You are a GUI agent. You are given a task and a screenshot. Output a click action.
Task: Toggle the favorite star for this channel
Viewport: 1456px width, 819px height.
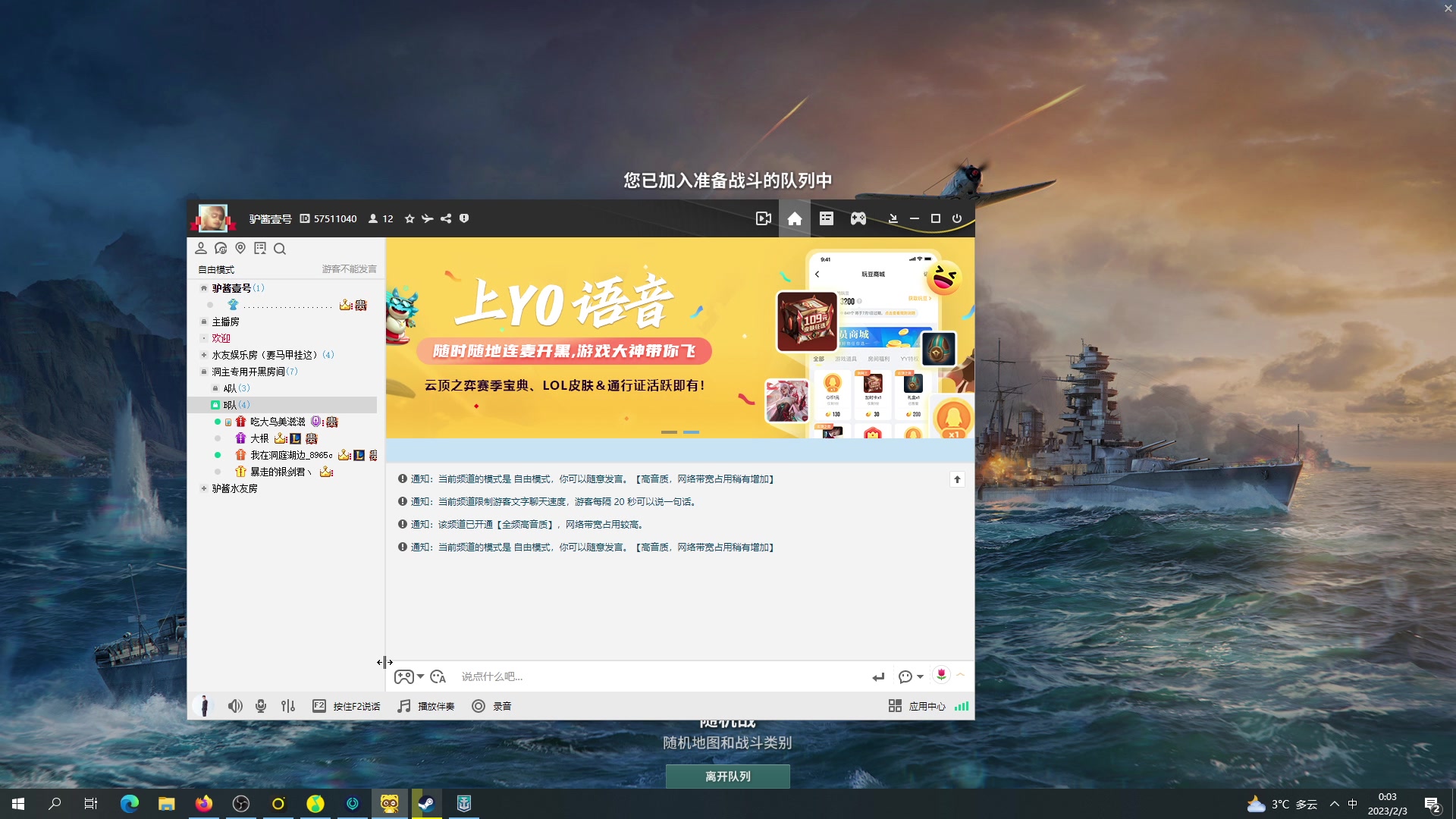coord(409,218)
